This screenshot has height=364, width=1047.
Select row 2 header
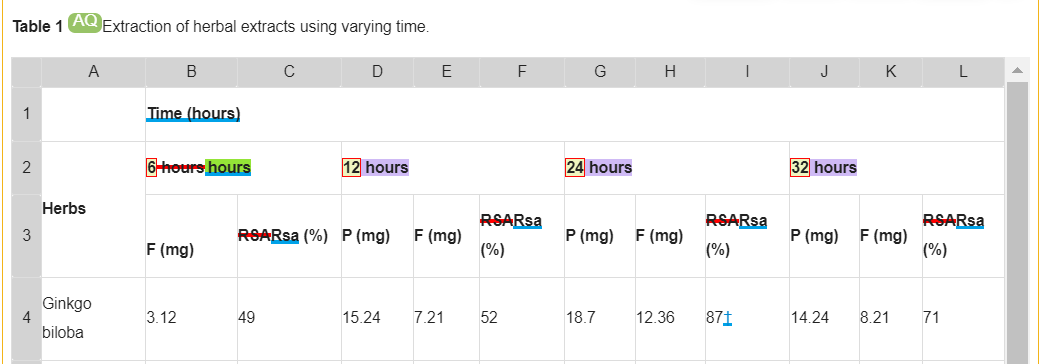(27, 168)
